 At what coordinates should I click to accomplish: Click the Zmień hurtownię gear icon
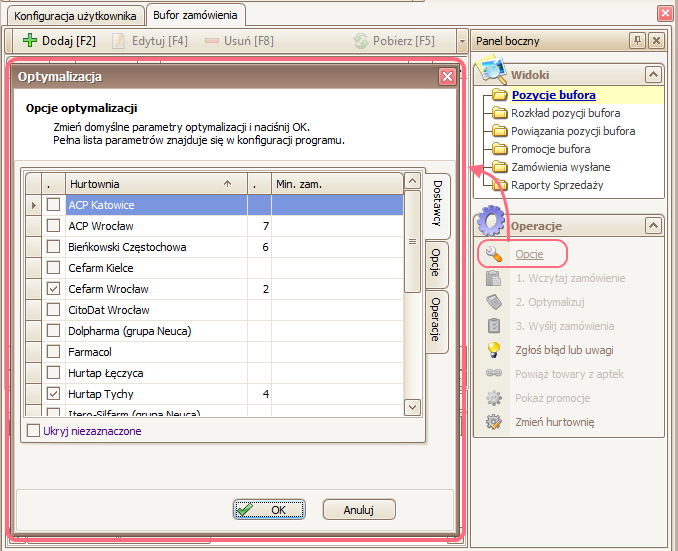(x=492, y=422)
